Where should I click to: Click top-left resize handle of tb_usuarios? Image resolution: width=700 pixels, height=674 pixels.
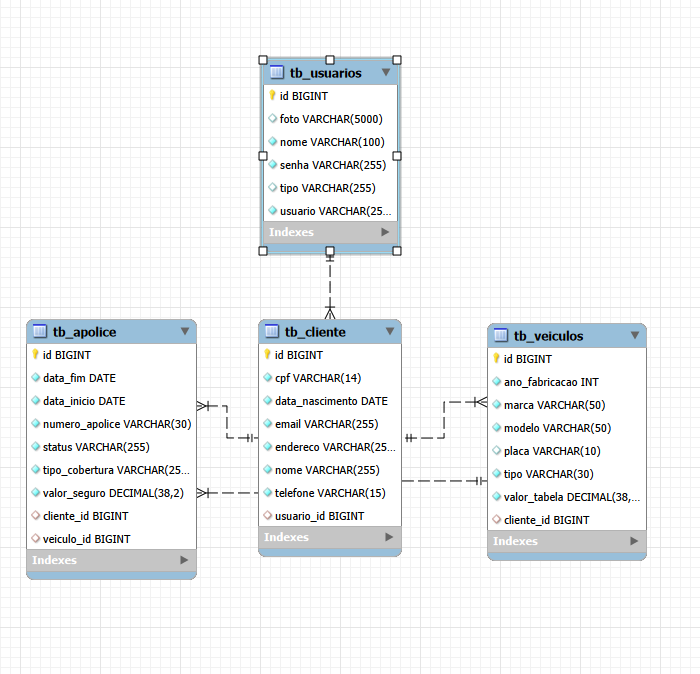coord(263,60)
